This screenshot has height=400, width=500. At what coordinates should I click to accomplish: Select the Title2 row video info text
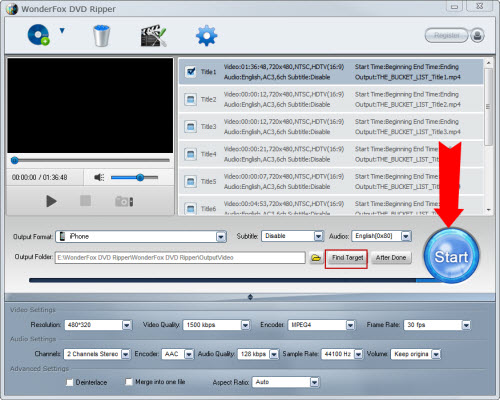[284, 94]
